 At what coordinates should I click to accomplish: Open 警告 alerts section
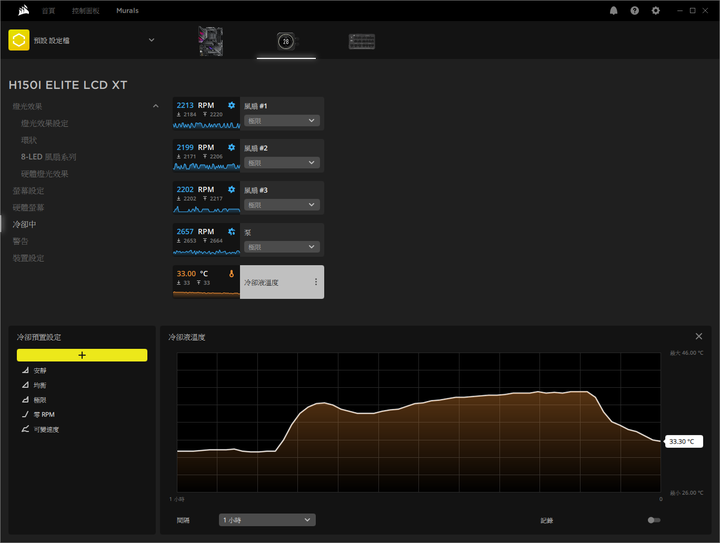click(20, 241)
